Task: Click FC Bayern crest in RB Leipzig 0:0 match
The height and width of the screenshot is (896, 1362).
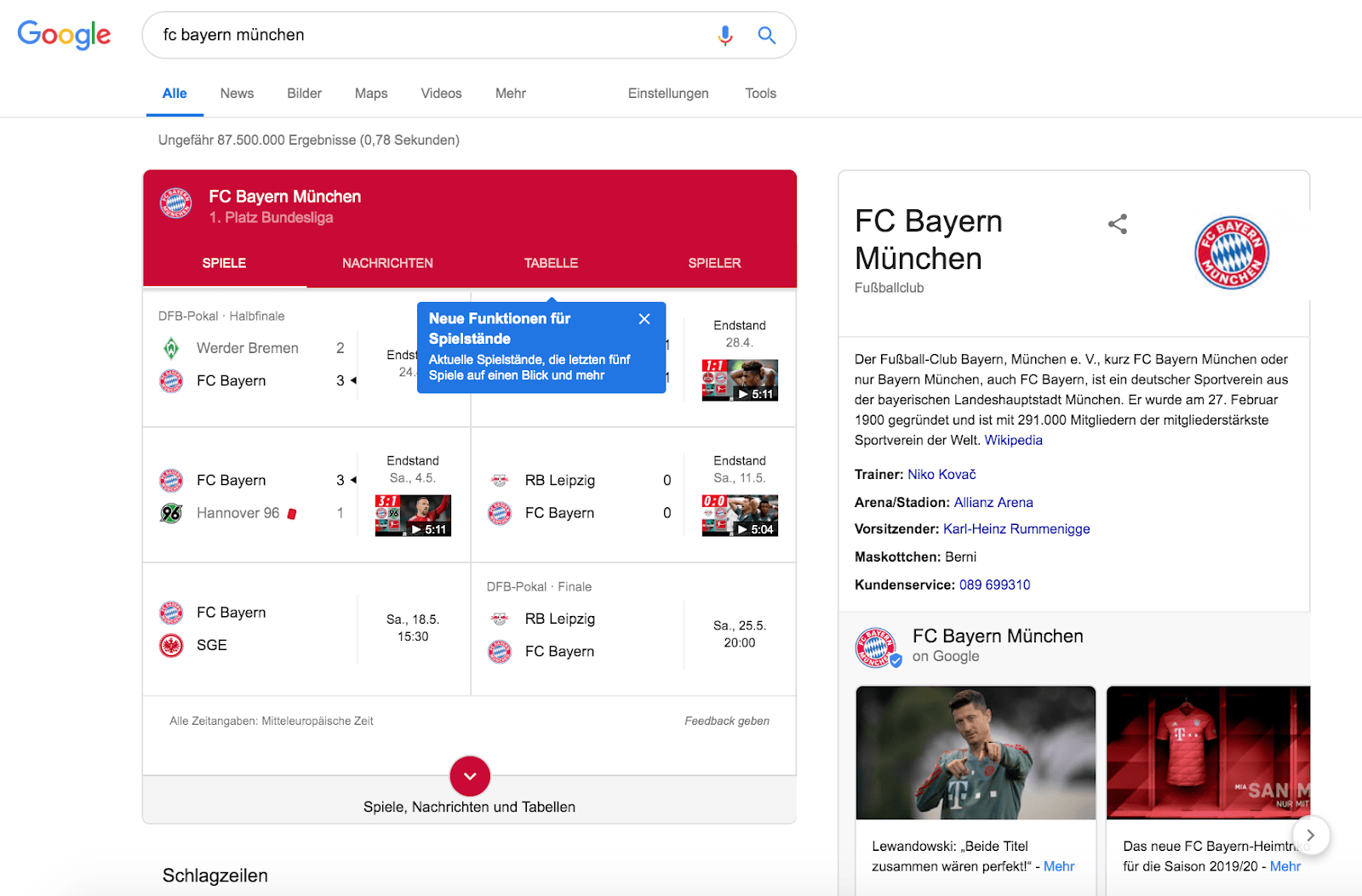Action: pos(500,513)
